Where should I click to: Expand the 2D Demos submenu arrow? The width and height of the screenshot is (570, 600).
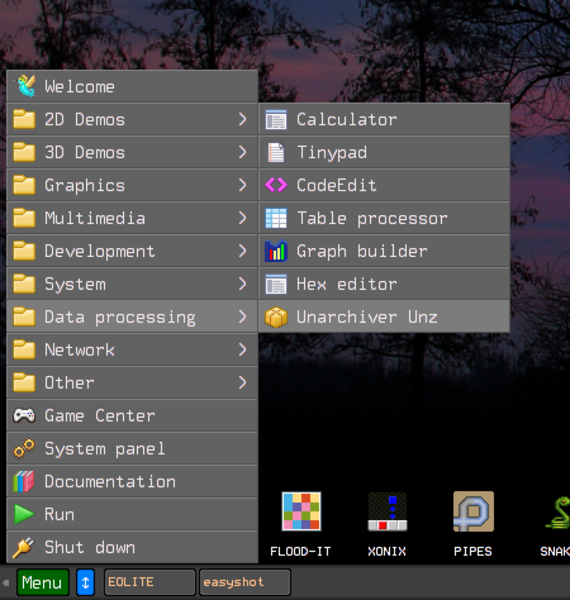(242, 119)
